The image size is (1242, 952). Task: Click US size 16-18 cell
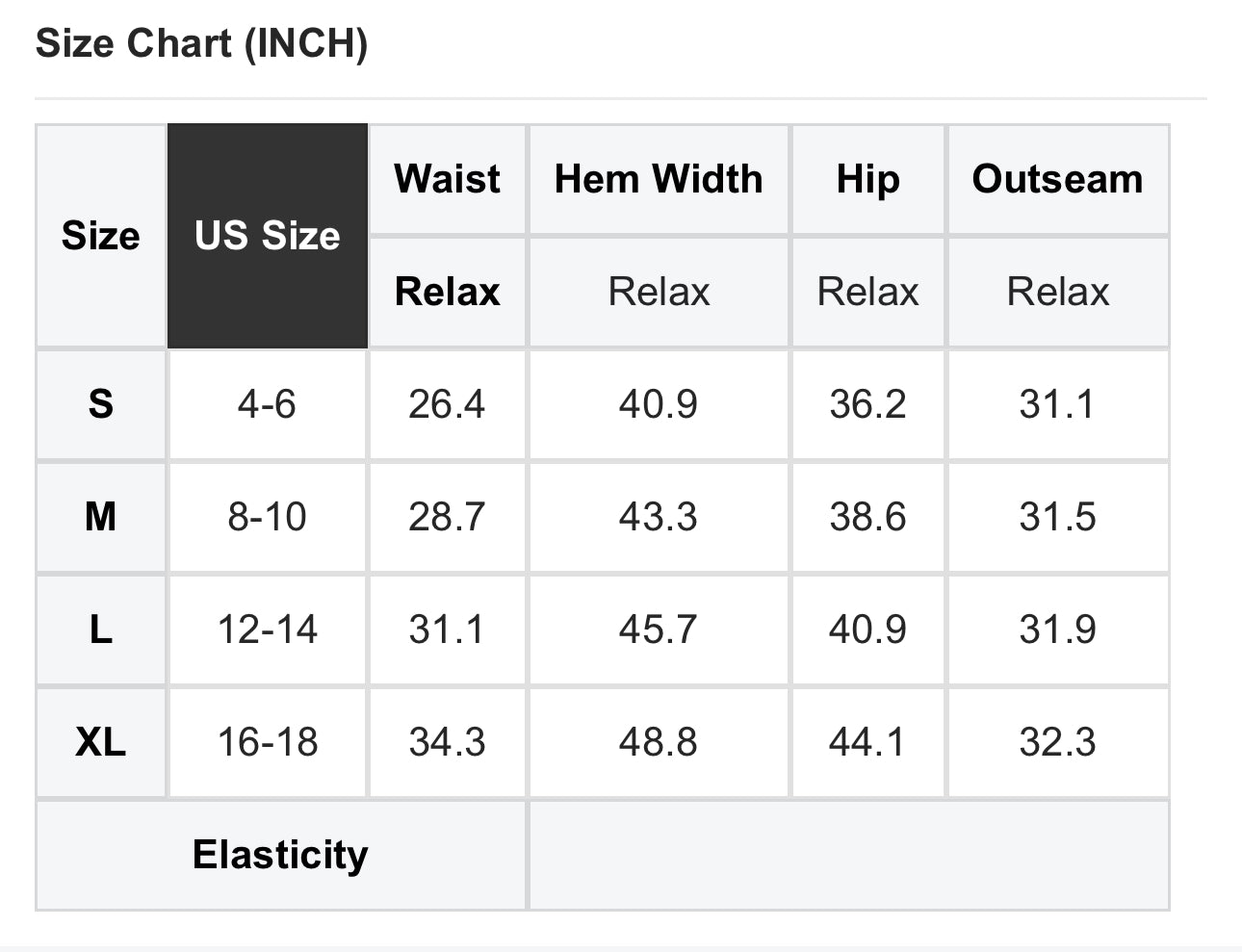click(267, 742)
